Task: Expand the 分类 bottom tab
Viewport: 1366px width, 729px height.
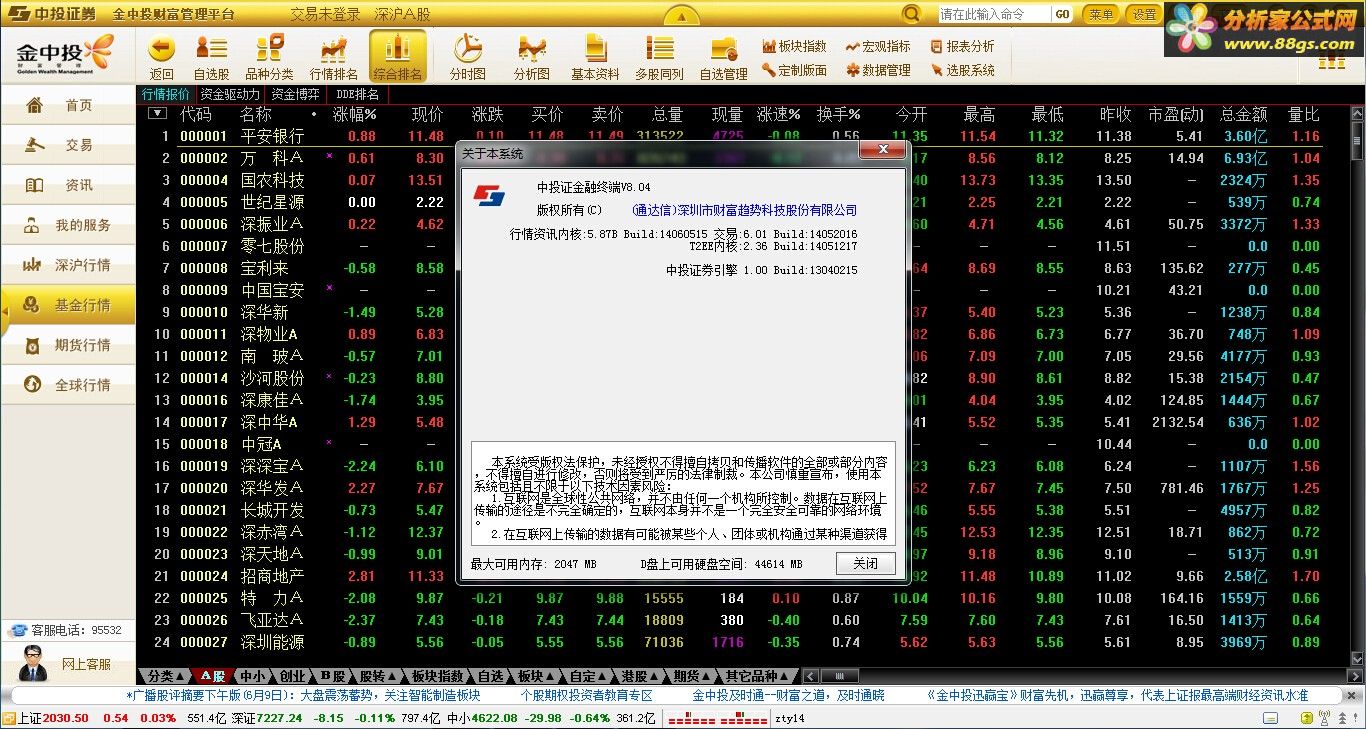Action: tap(164, 676)
